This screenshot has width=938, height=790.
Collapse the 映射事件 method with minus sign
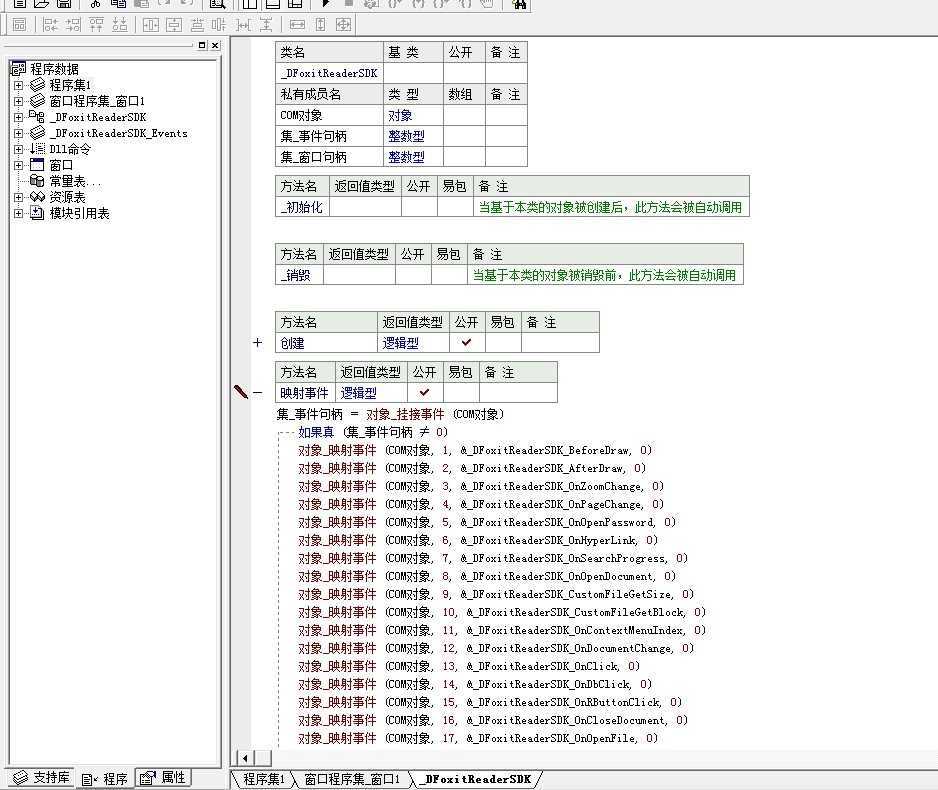257,393
